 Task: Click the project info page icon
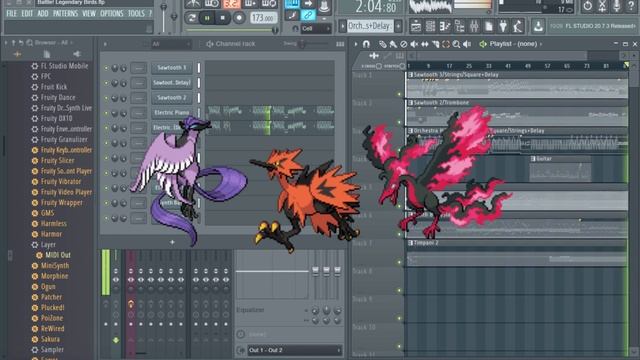point(489,26)
